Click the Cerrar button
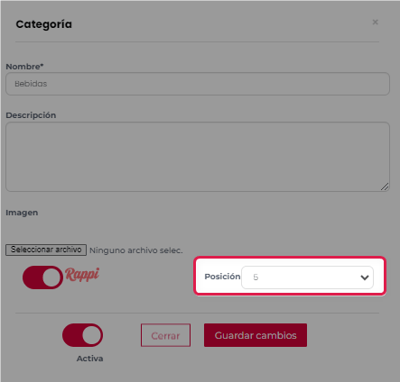The width and height of the screenshot is (400, 382). (166, 335)
